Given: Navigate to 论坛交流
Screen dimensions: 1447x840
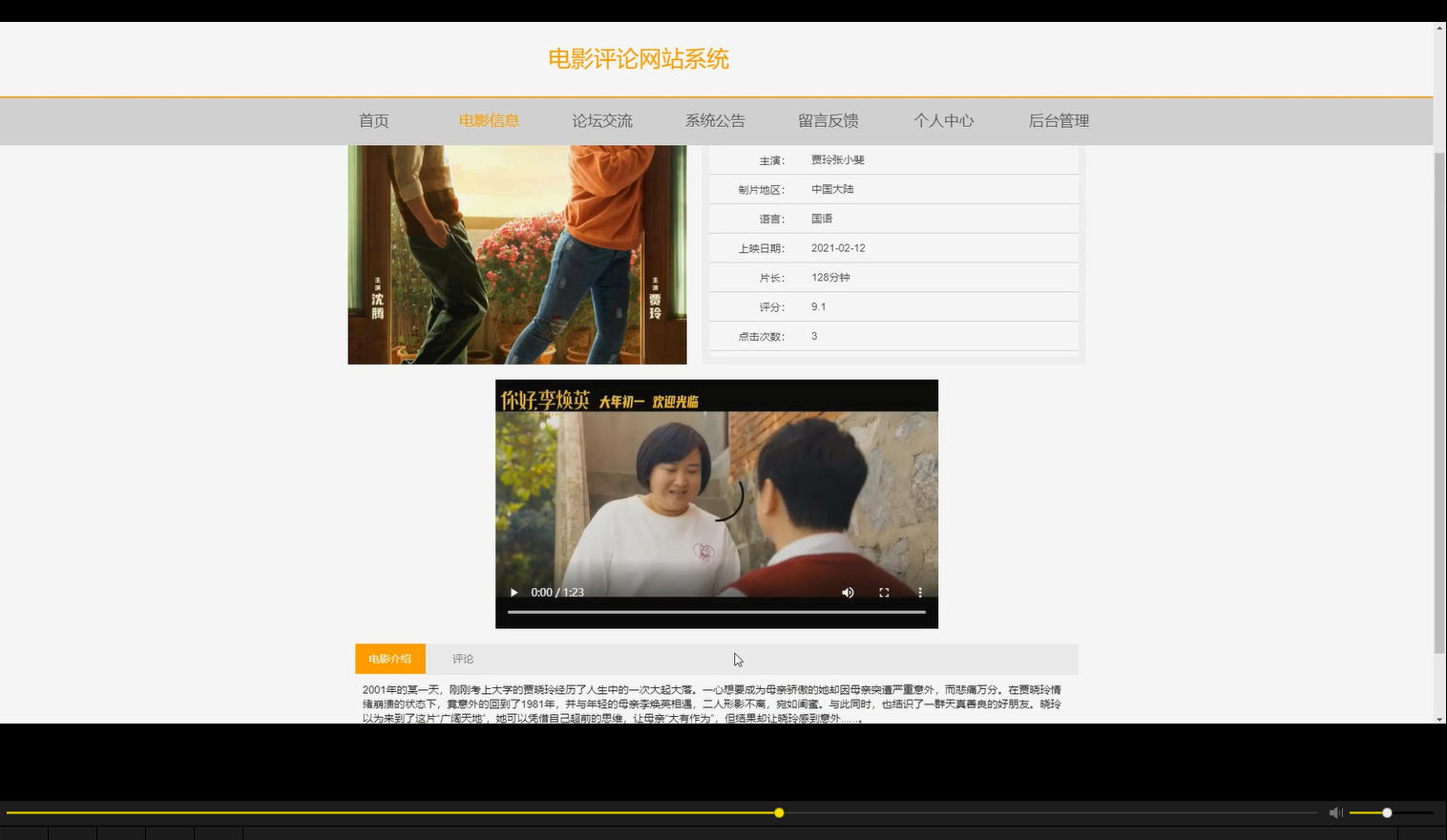Looking at the screenshot, I should click(602, 120).
